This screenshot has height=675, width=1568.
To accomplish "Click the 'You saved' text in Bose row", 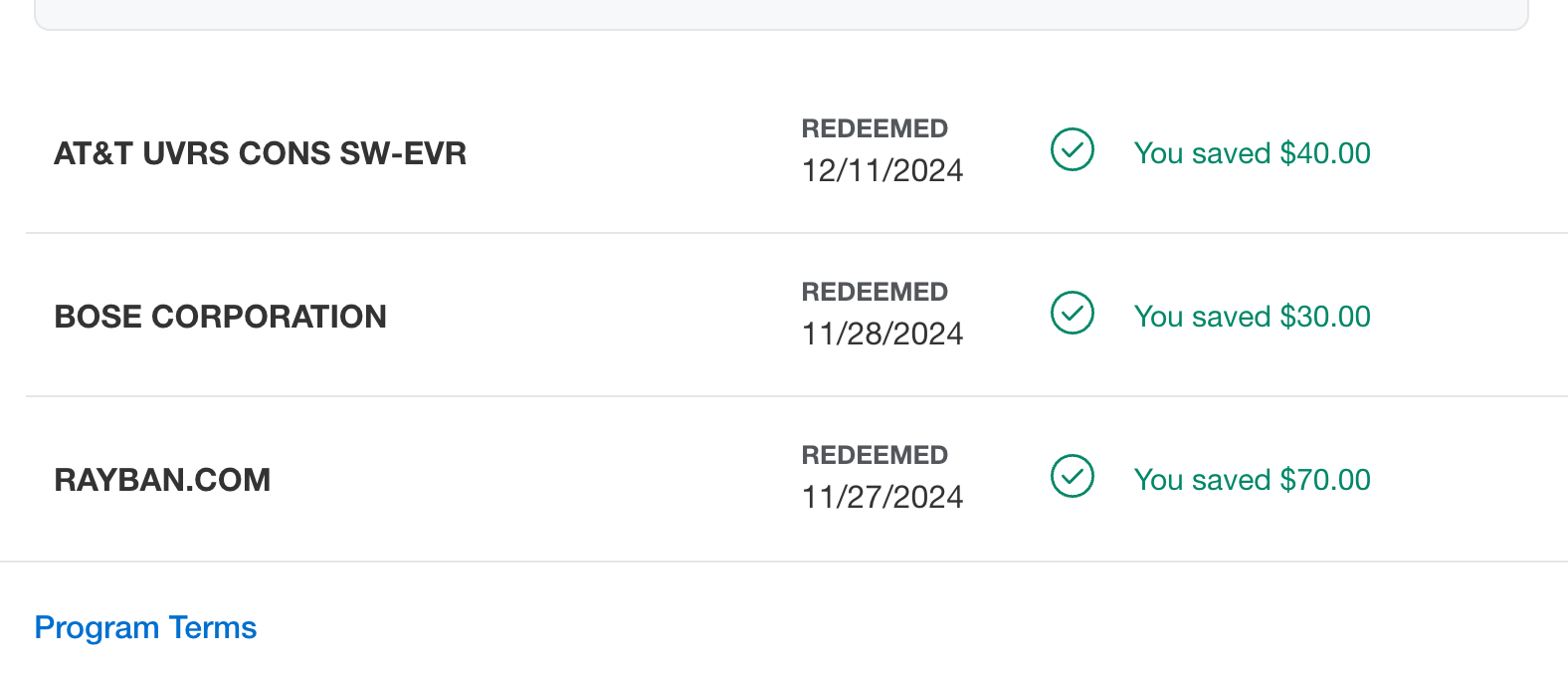I will [1202, 317].
